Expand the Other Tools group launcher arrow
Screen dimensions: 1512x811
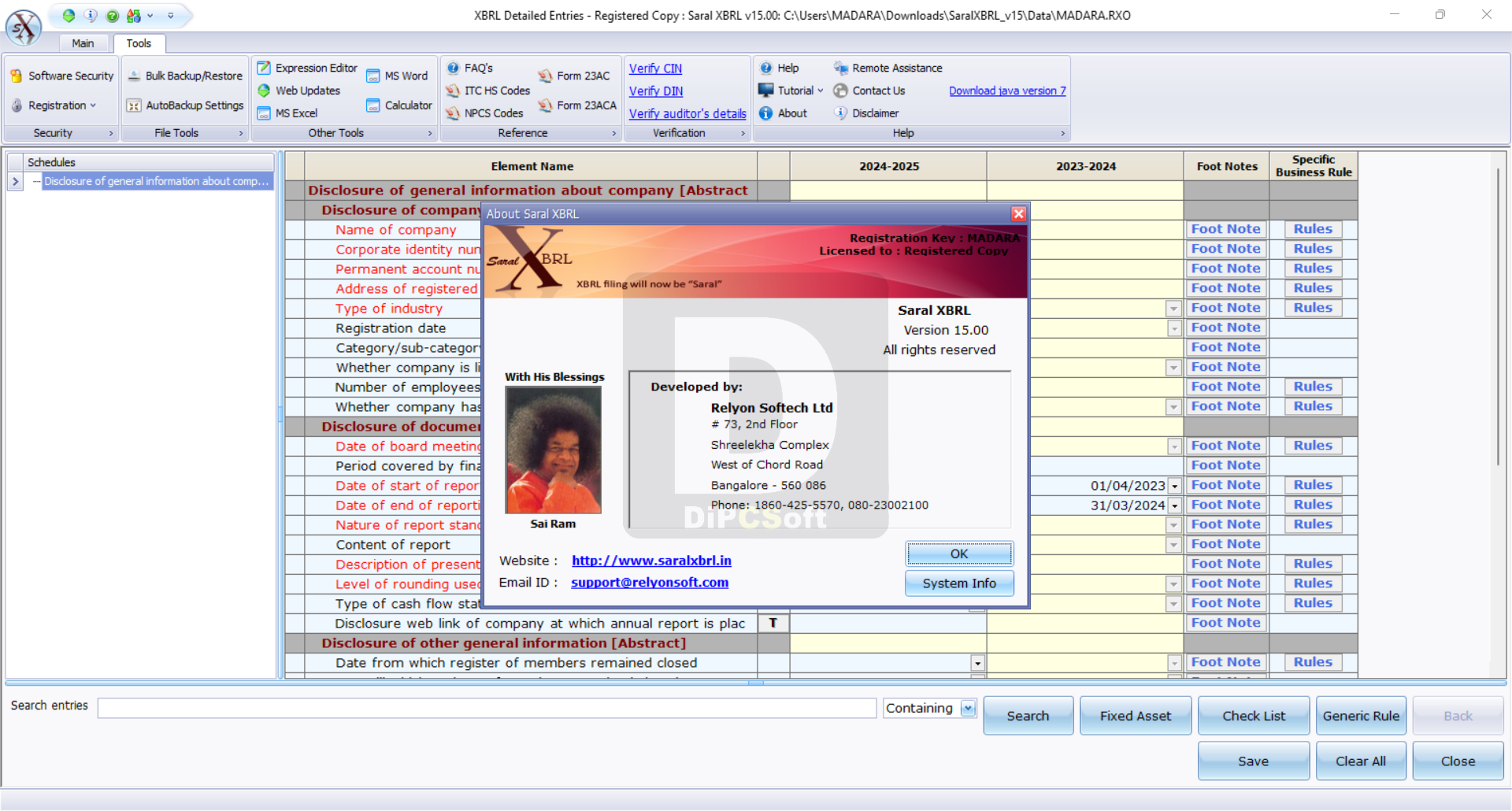(x=430, y=133)
